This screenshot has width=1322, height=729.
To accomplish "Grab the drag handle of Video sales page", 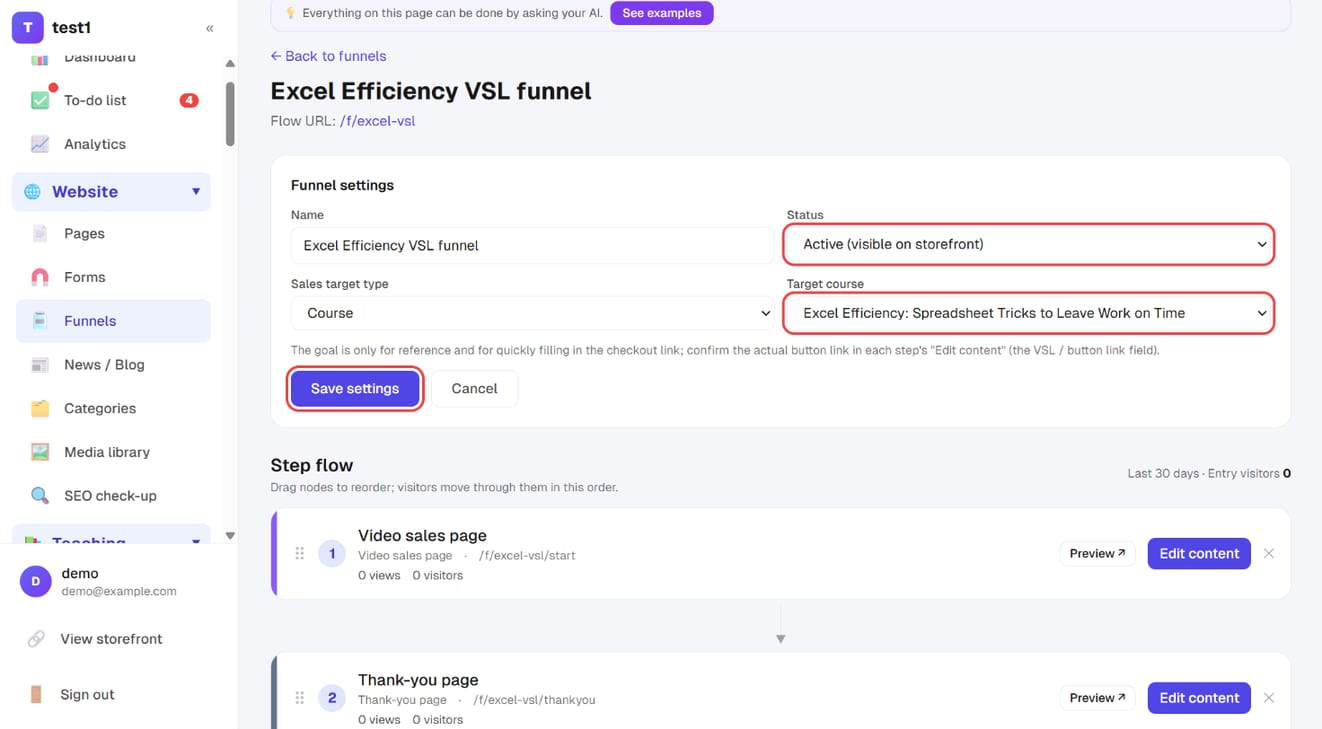I will tap(299, 553).
